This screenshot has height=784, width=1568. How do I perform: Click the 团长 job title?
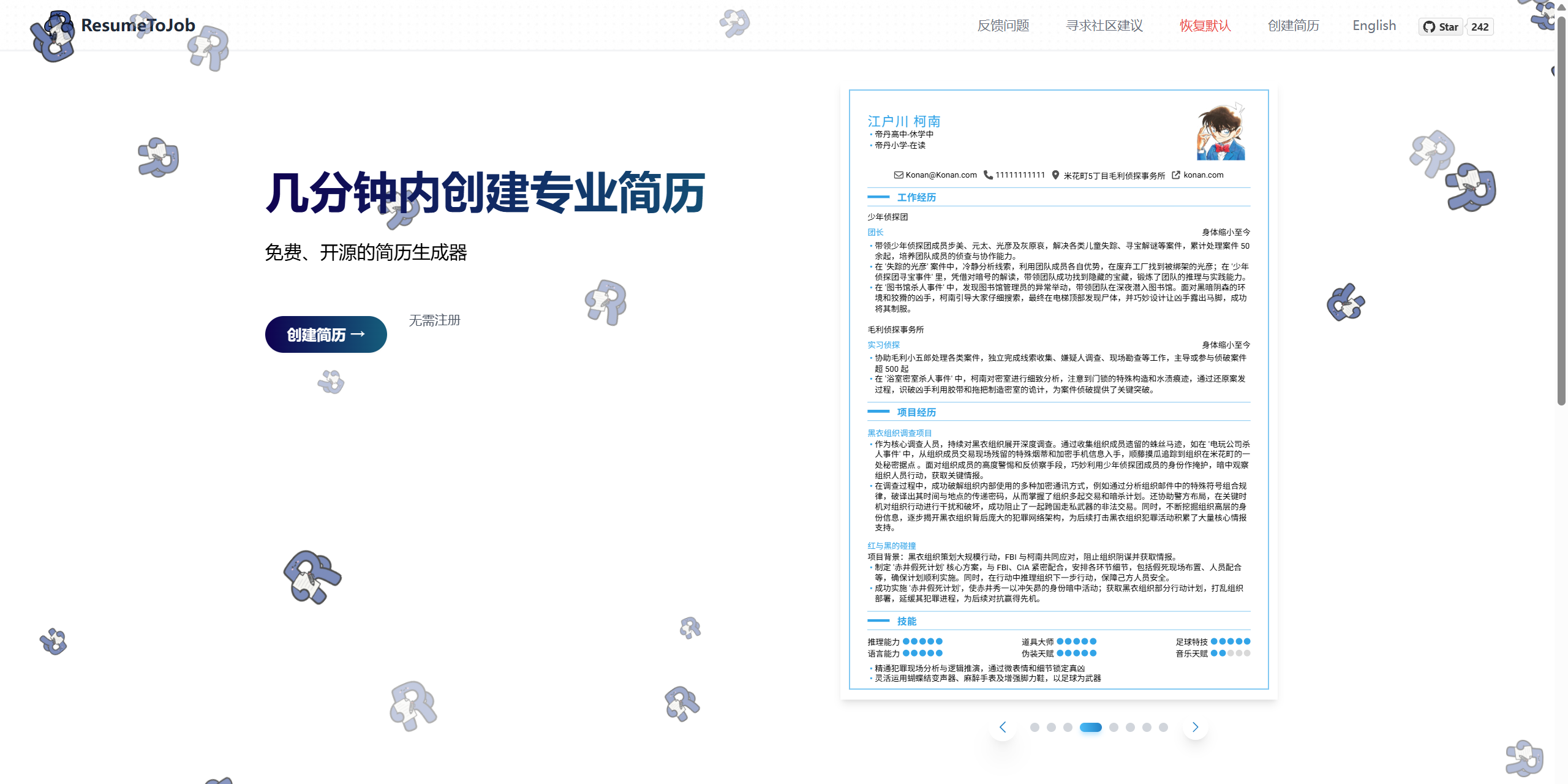coord(875,232)
